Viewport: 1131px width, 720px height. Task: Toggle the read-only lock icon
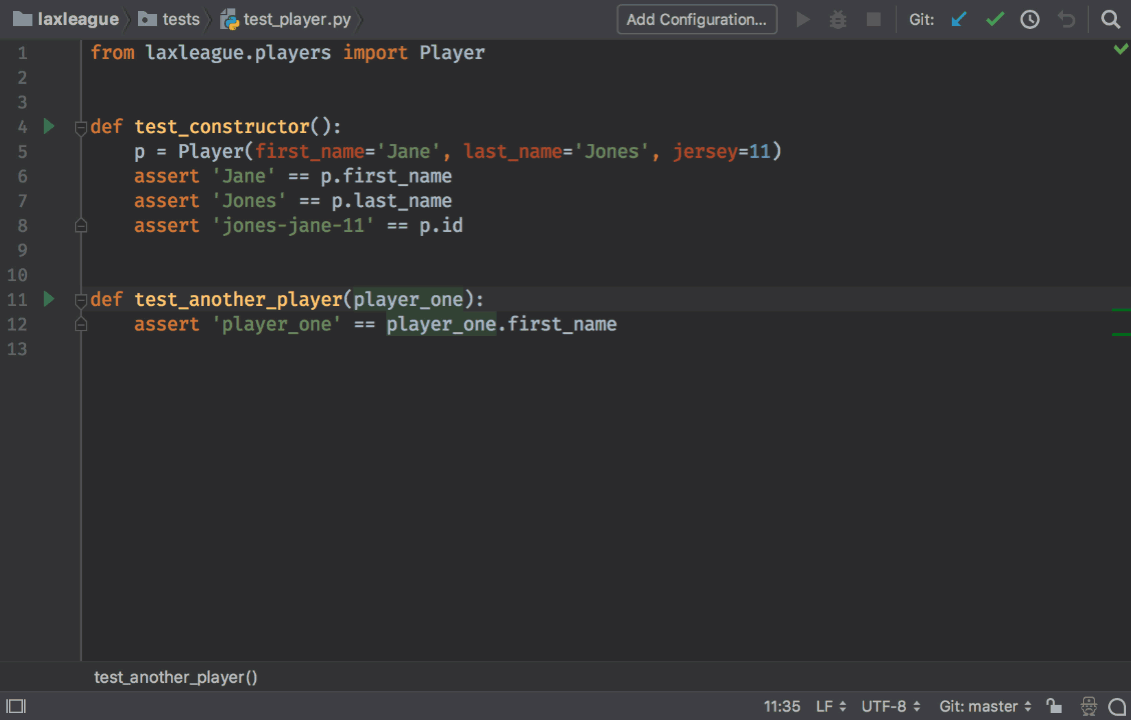[x=1054, y=706]
